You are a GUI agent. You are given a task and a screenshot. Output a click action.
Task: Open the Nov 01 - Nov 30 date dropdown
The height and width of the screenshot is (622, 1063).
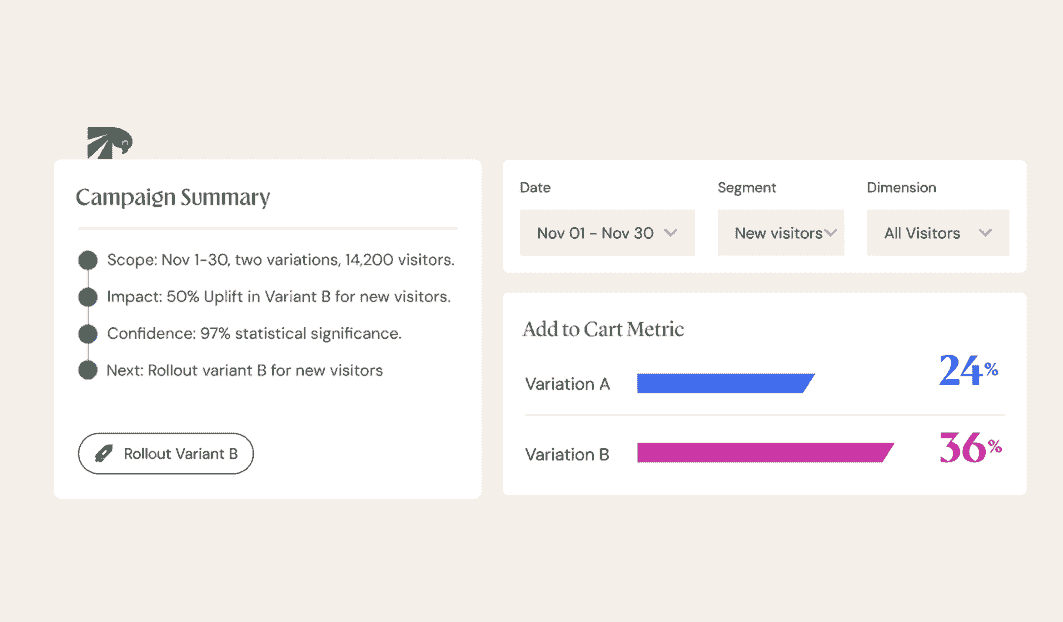(x=607, y=233)
